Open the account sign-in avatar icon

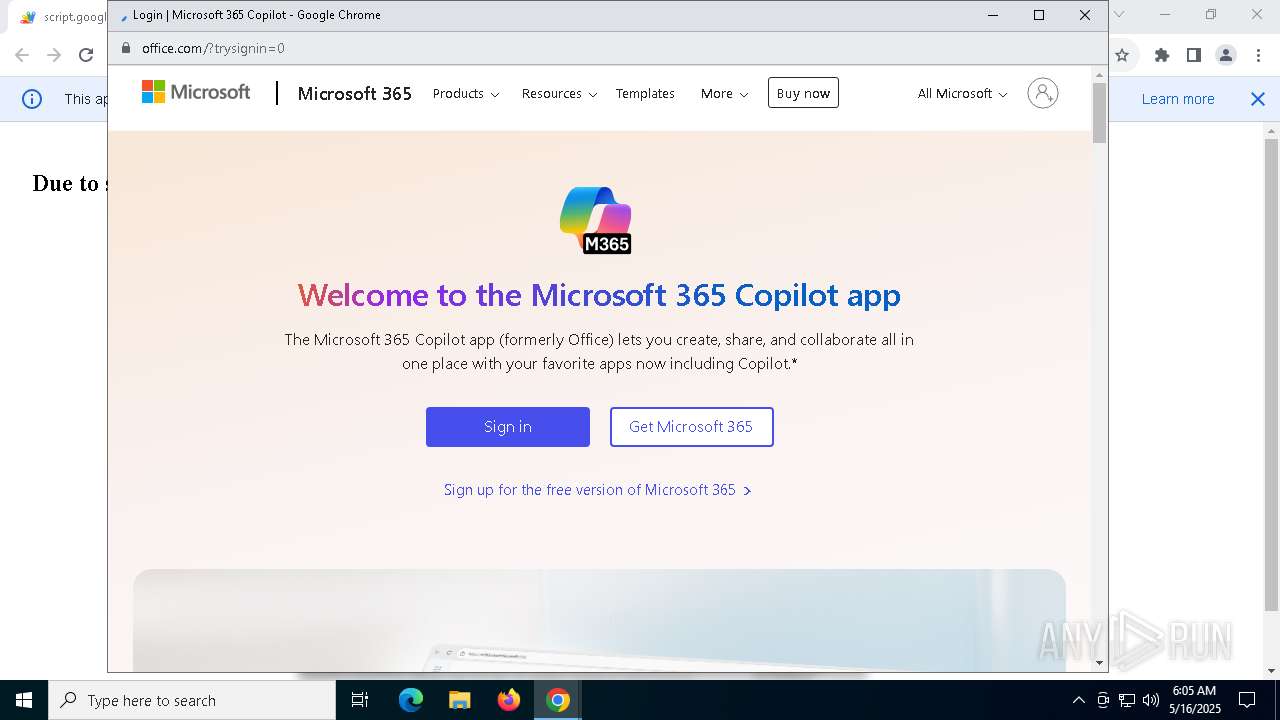pos(1042,93)
